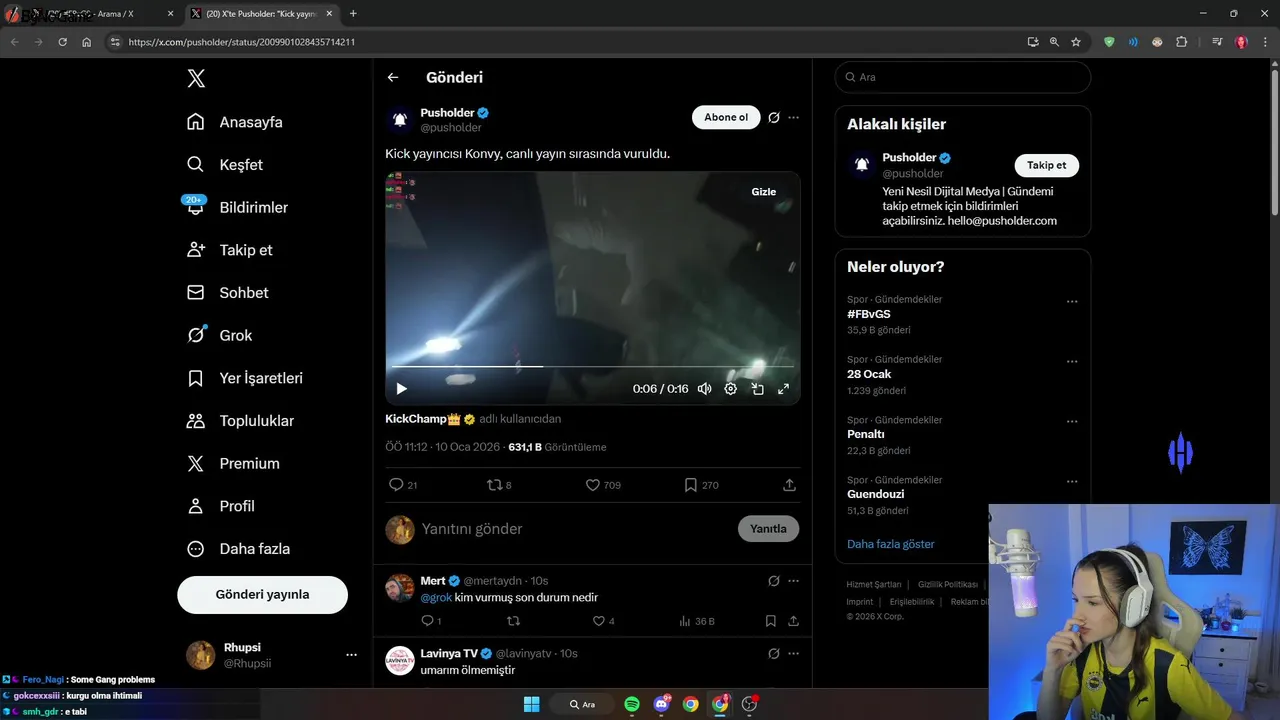Open Takip et in sidebar
The height and width of the screenshot is (720, 1280).
230,250
